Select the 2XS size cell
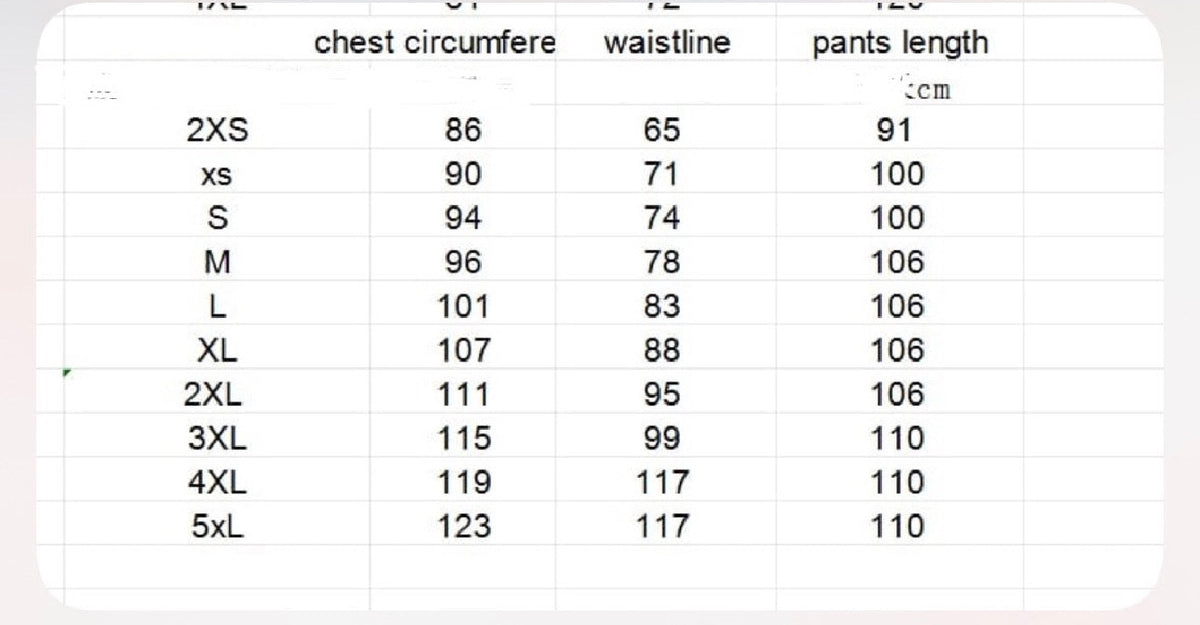 pos(216,130)
